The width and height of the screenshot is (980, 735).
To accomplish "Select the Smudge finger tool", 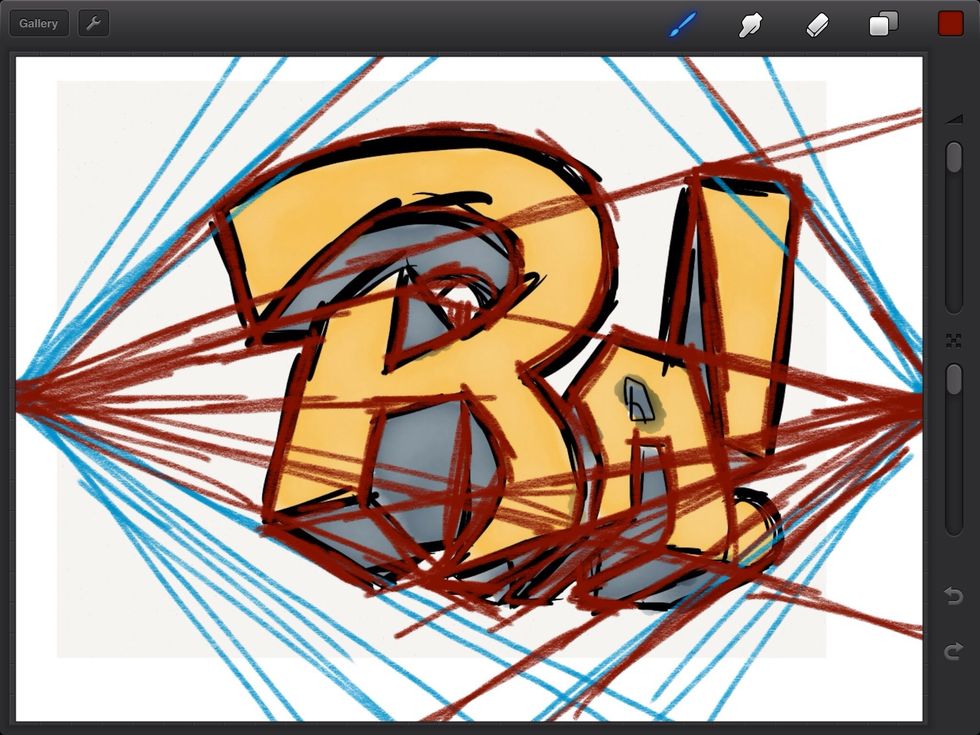I will [x=749, y=25].
